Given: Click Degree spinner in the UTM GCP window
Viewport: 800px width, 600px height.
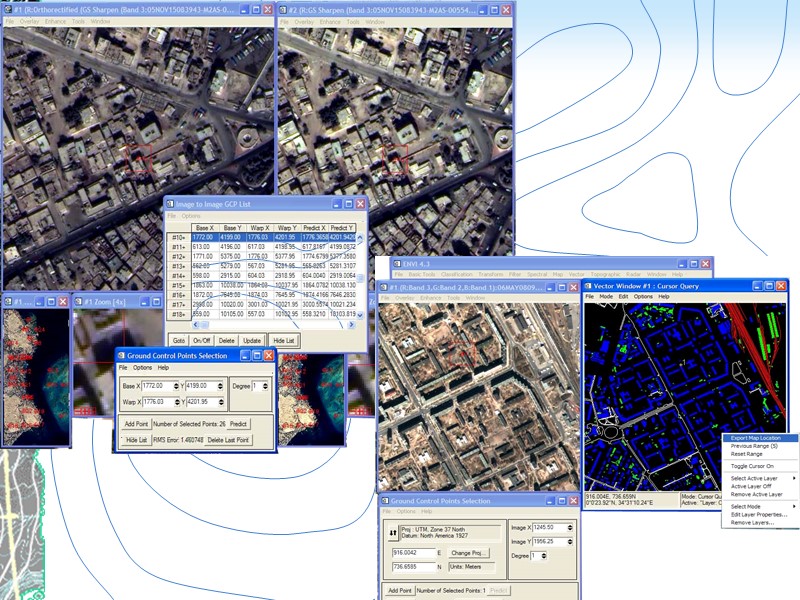Looking at the screenshot, I should coord(544,556).
